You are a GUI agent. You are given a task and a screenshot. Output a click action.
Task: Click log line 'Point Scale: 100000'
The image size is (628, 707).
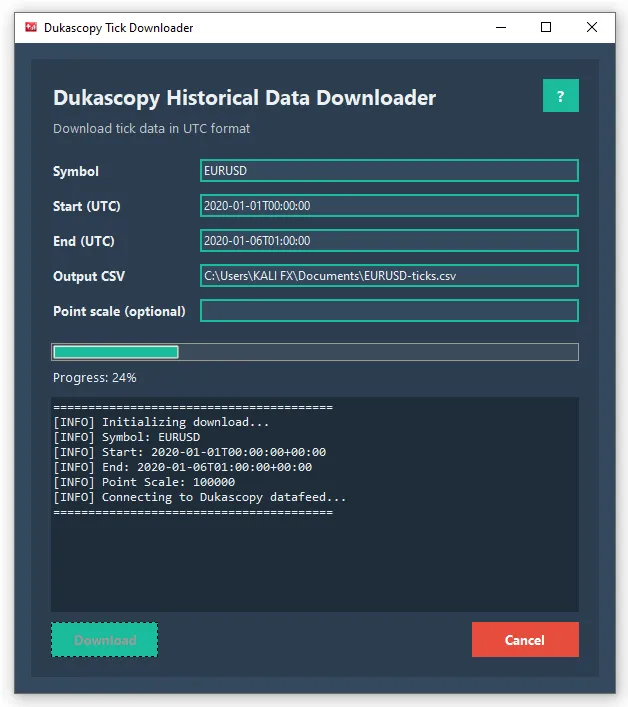(144, 482)
